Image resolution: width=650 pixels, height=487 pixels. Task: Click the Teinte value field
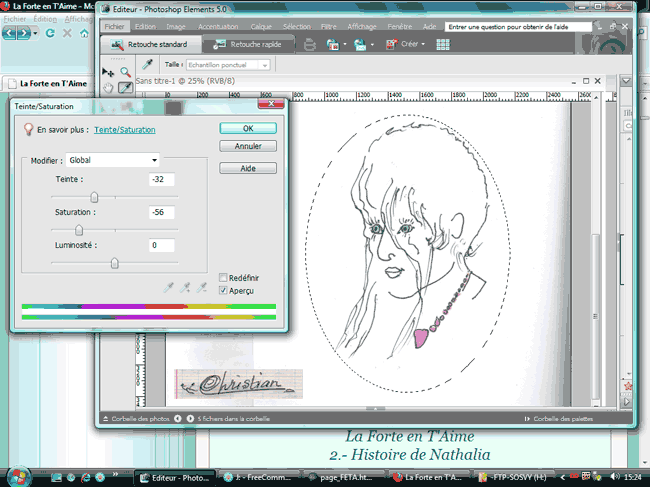(x=161, y=179)
